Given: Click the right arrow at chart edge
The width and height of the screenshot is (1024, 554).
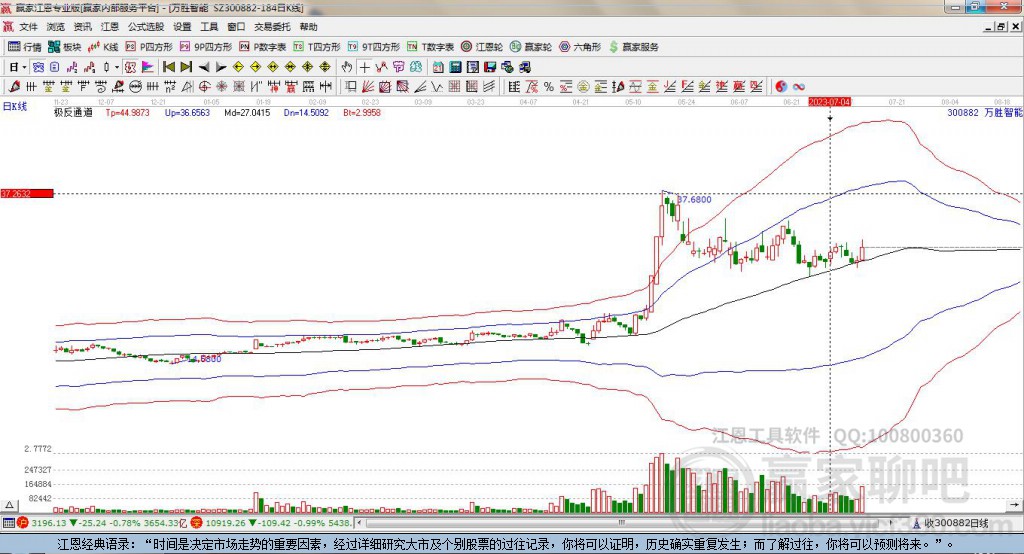Looking at the screenshot, I should [x=1014, y=504].
